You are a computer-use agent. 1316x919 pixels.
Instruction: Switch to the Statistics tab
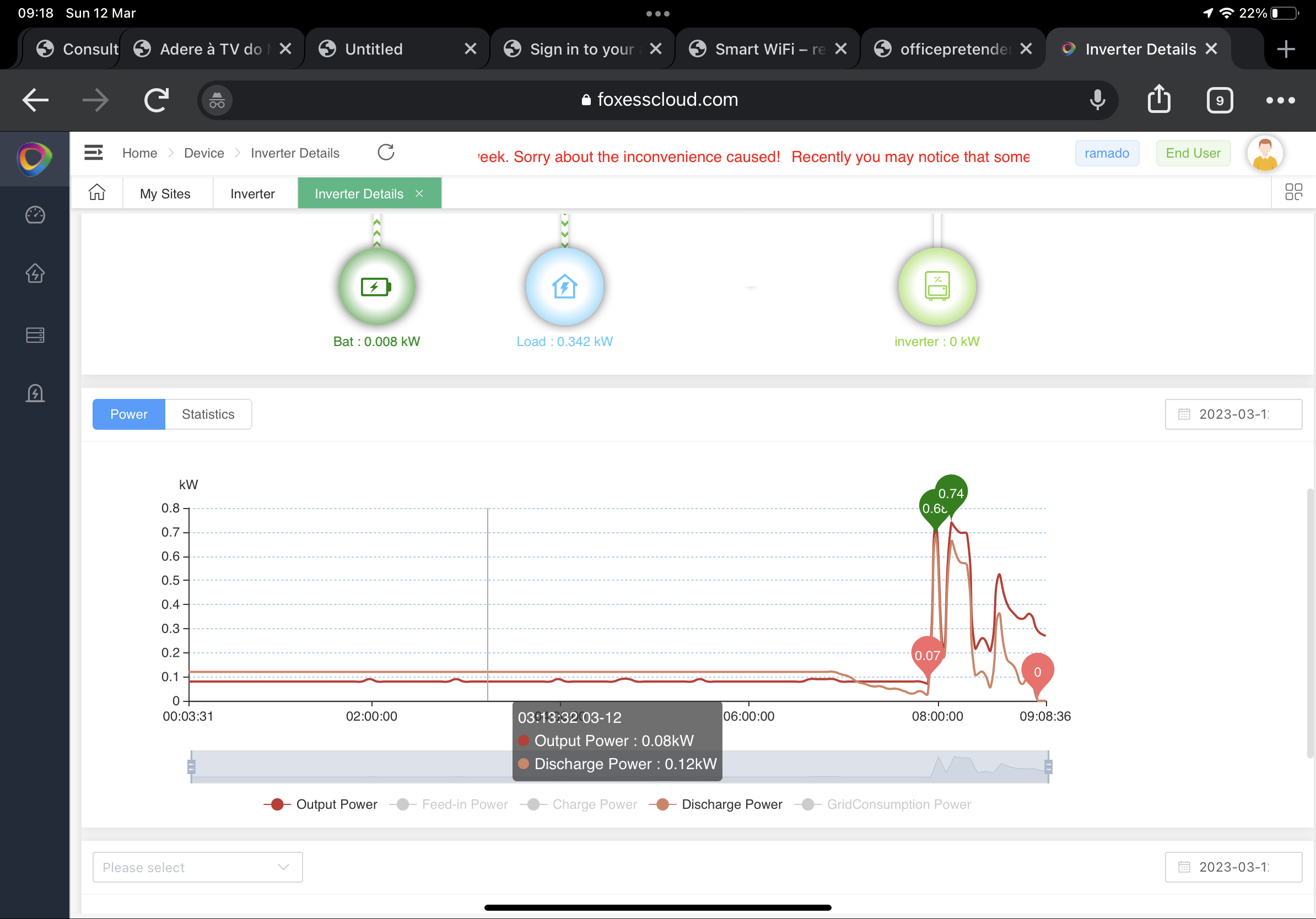pos(208,414)
